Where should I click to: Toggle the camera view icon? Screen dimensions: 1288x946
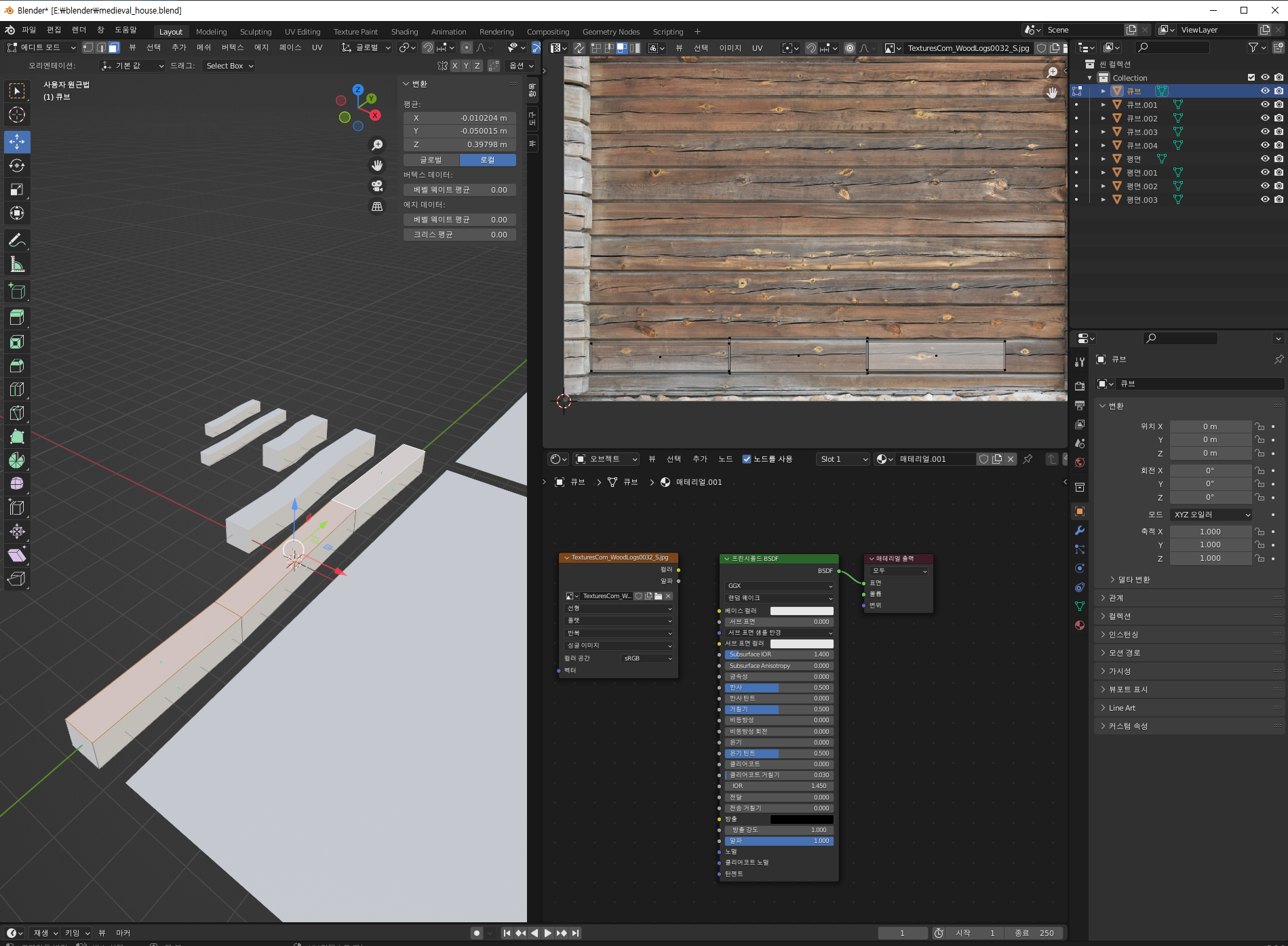(x=377, y=186)
